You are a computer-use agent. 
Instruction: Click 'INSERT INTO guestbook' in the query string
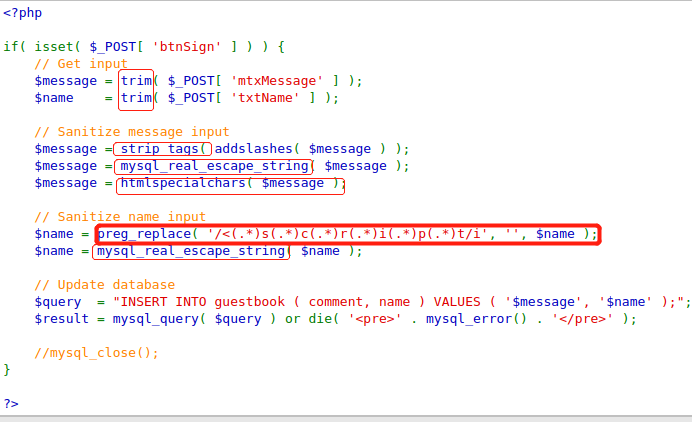(203, 302)
